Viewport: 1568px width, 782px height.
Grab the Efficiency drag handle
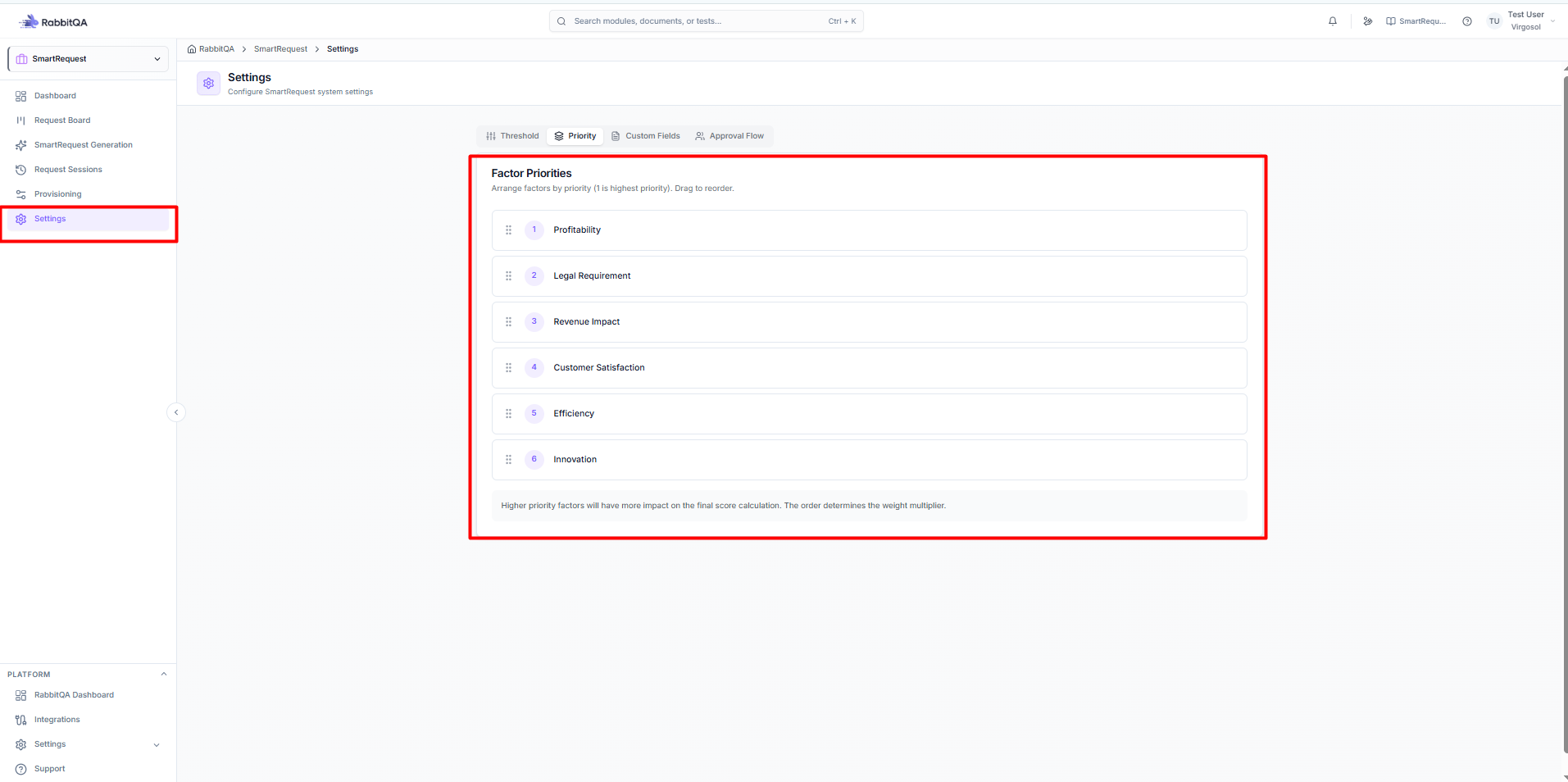coord(508,414)
